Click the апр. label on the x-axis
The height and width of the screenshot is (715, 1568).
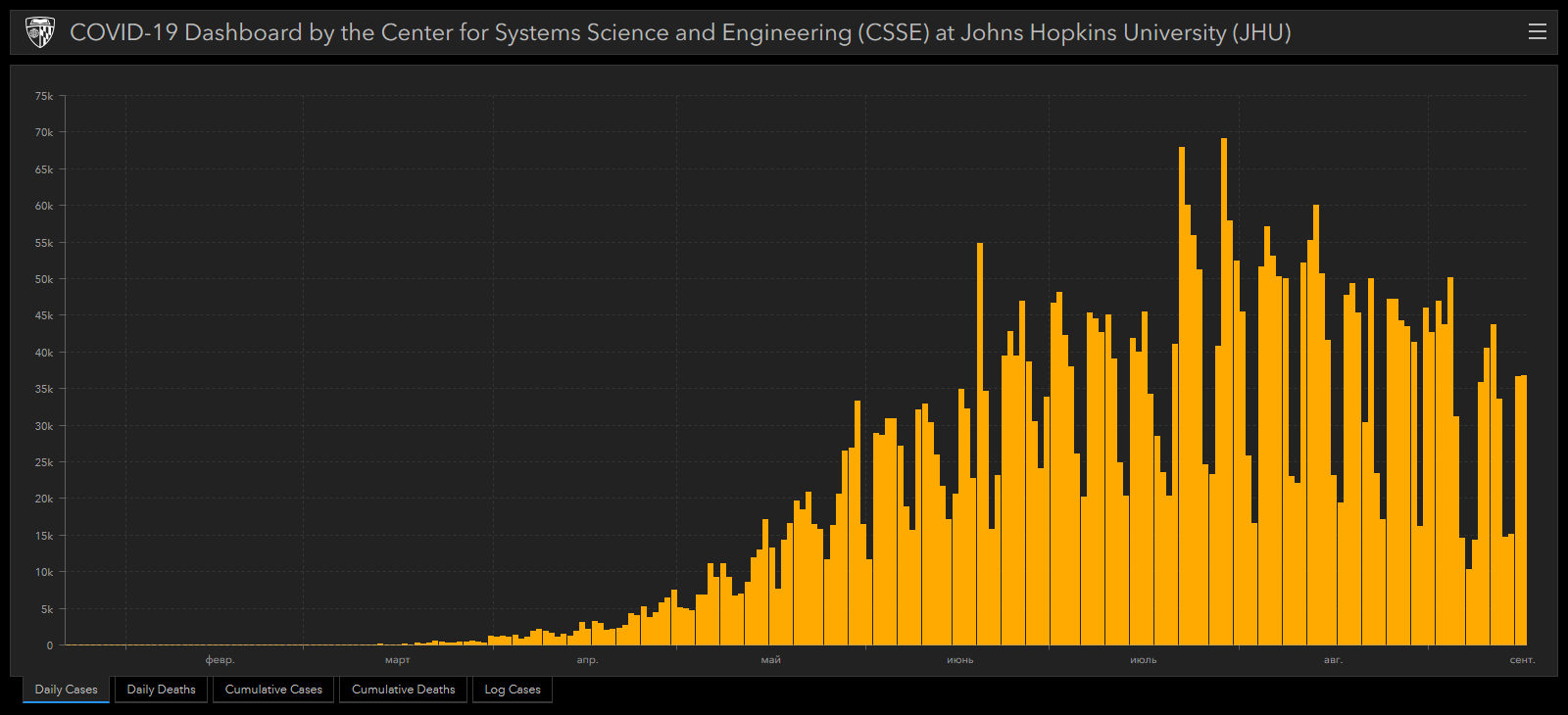pyautogui.click(x=587, y=660)
